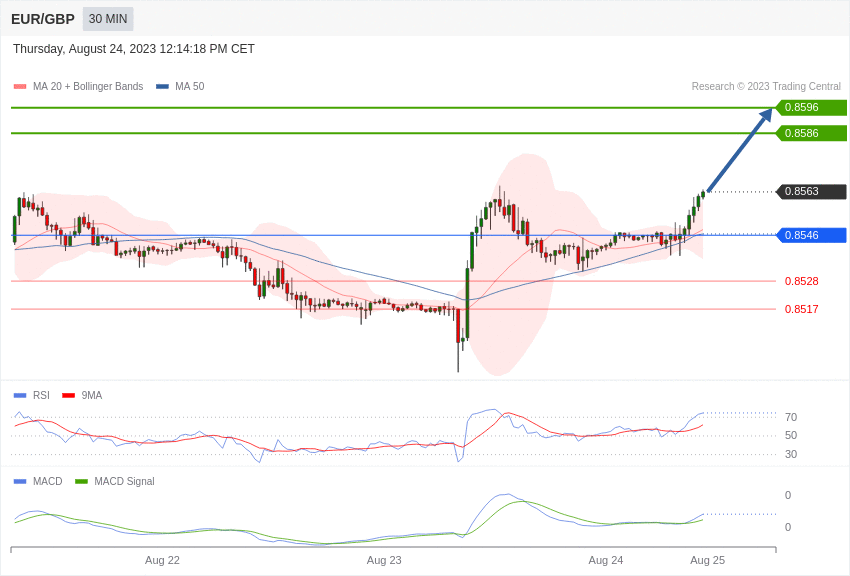Click the MACD Signal green legend swatch
The height and width of the screenshot is (576, 850).
pyautogui.click(x=81, y=481)
